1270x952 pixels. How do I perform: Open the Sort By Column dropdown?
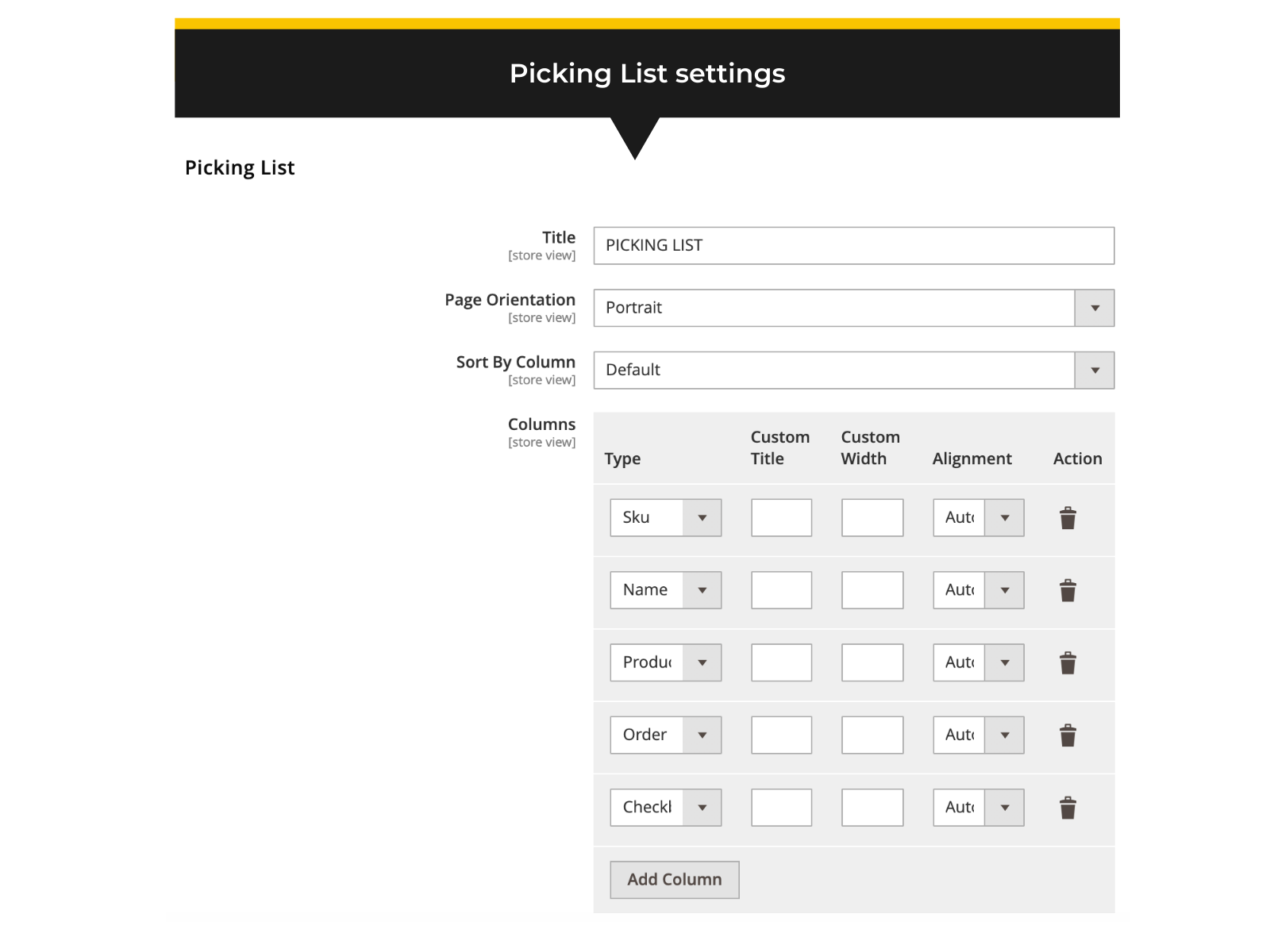pos(1095,370)
